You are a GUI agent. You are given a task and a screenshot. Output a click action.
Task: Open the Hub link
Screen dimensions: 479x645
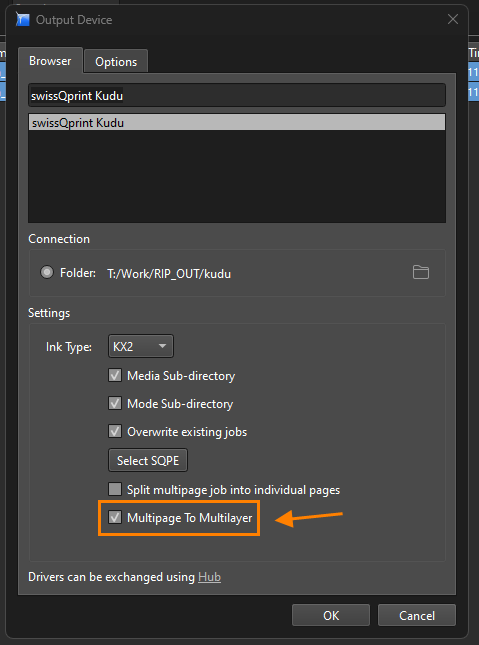(x=209, y=577)
